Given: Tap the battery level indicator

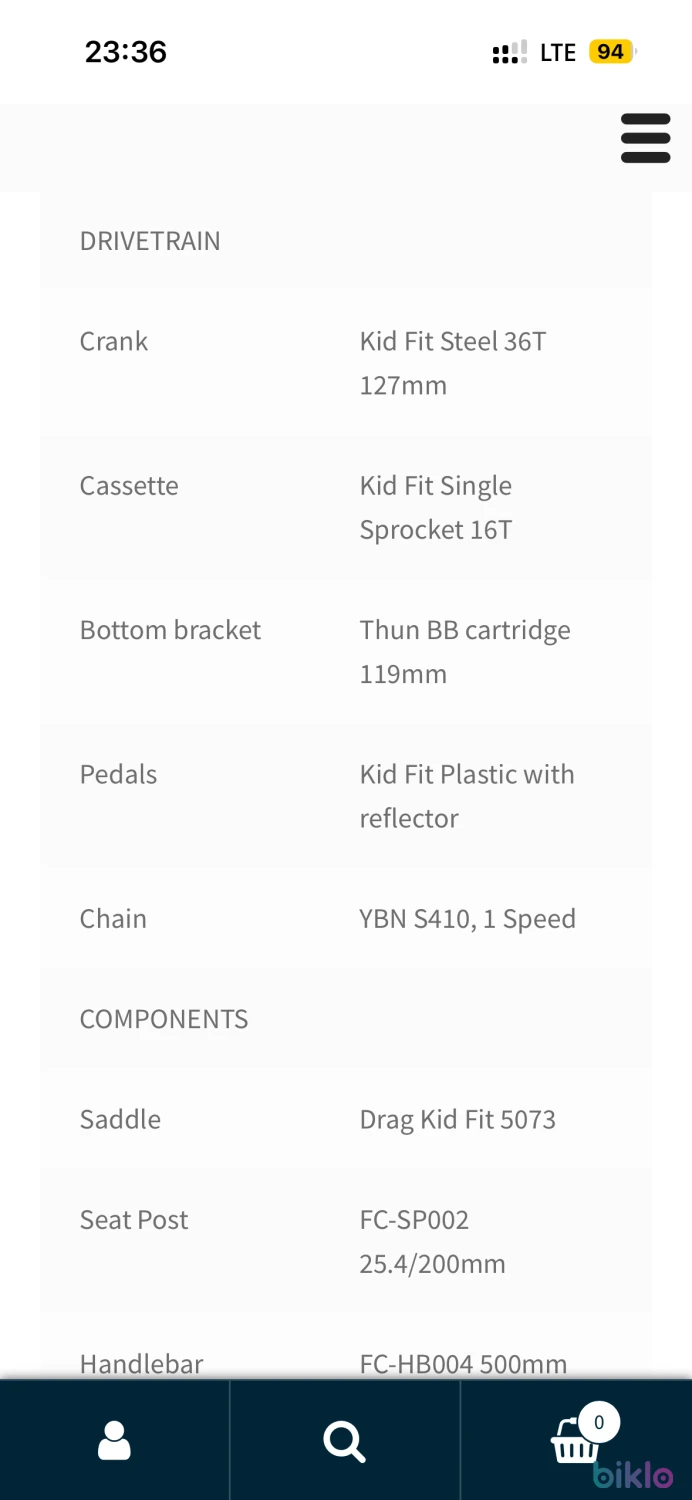Looking at the screenshot, I should pyautogui.click(x=612, y=51).
